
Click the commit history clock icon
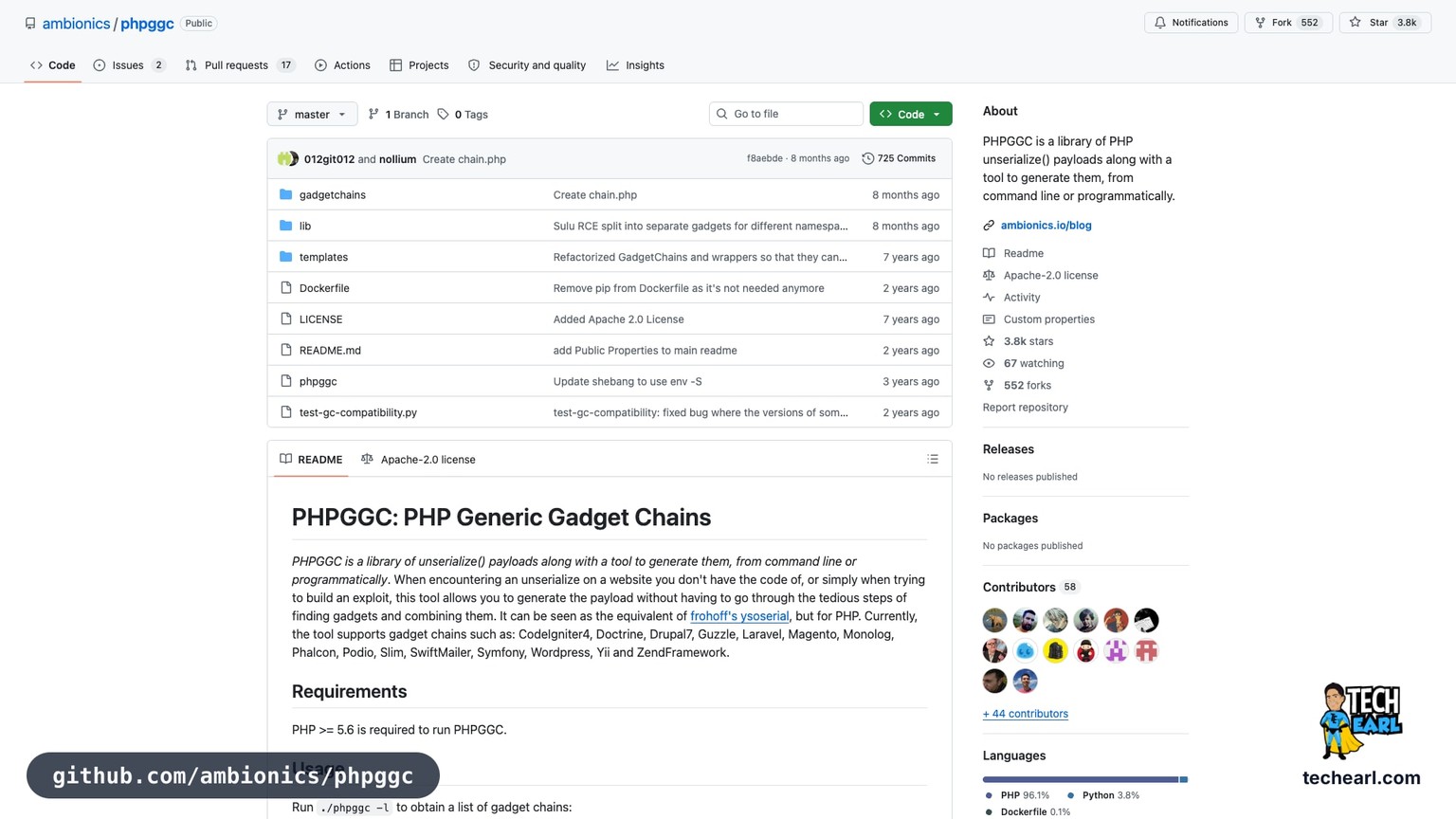pos(867,158)
